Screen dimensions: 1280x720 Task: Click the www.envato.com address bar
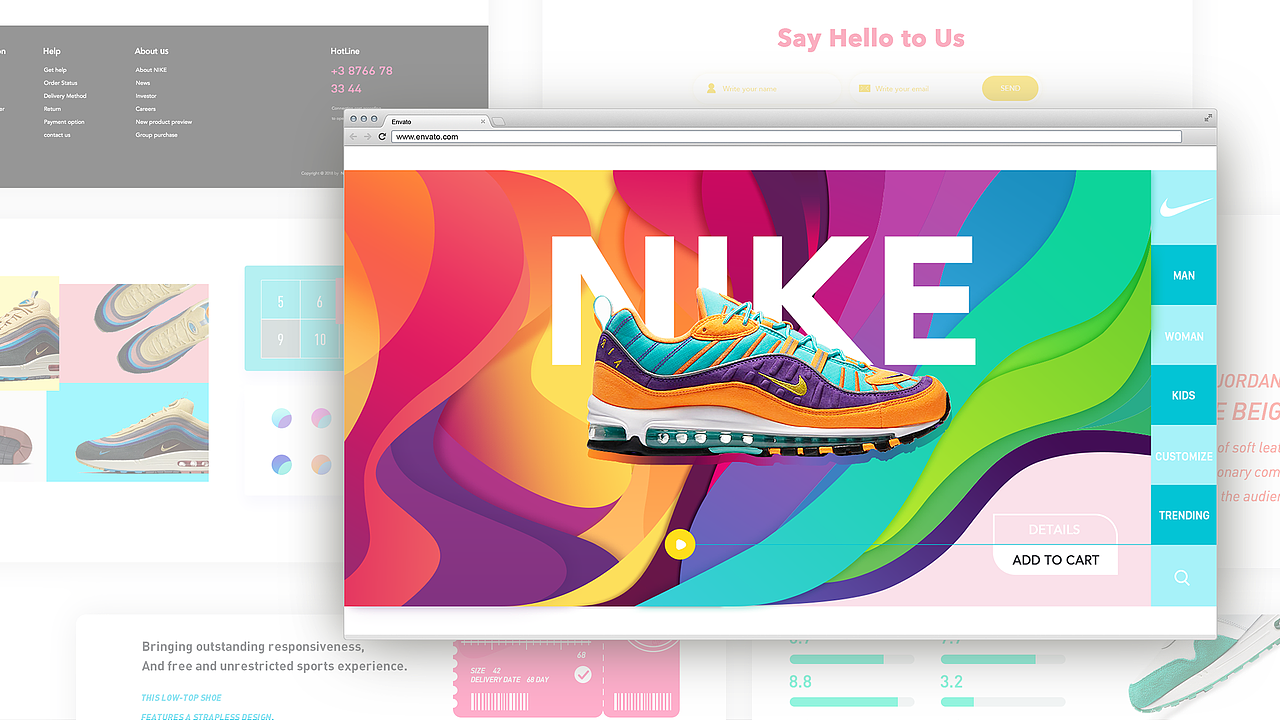point(785,137)
